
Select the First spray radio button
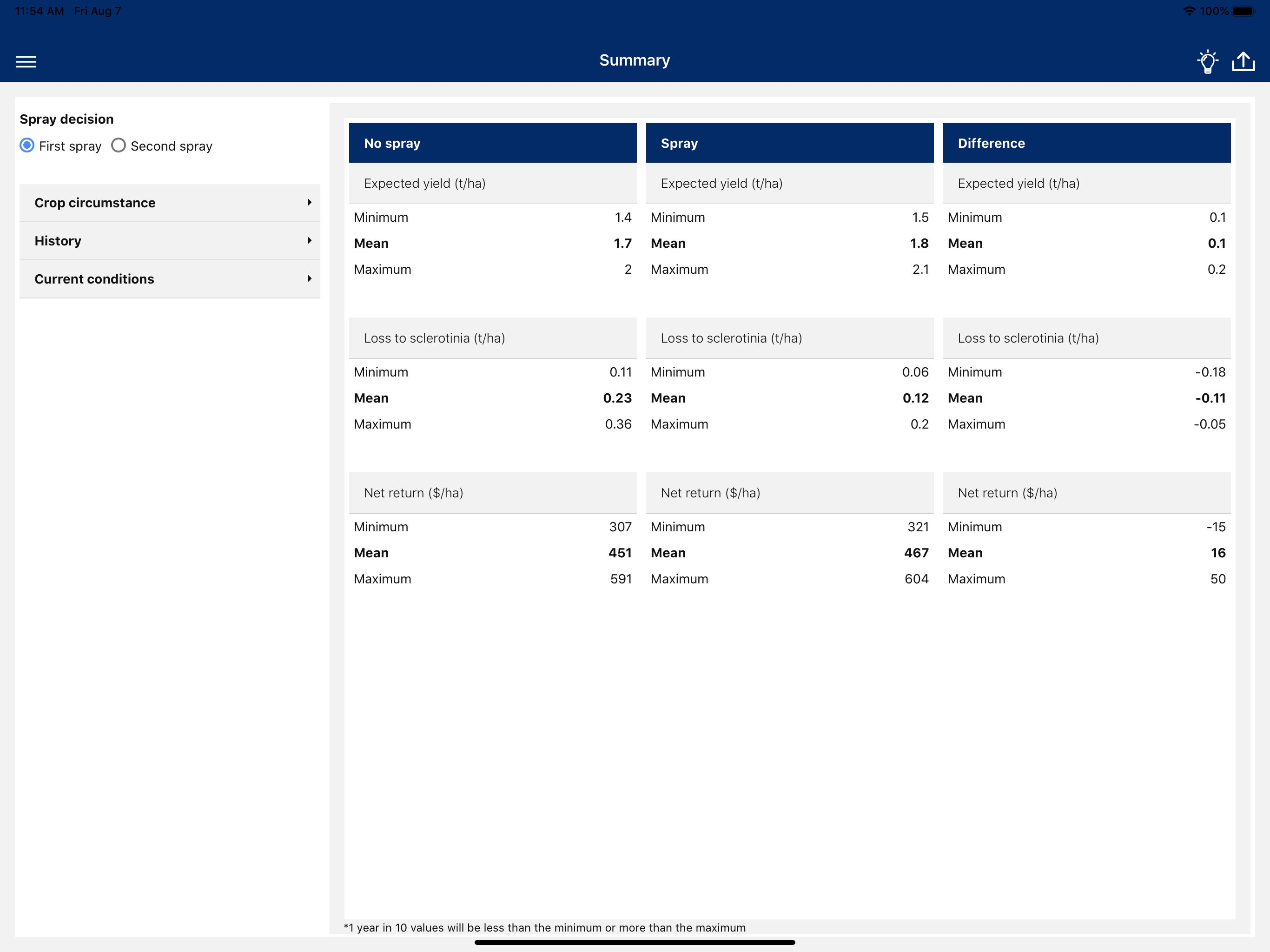tap(27, 145)
